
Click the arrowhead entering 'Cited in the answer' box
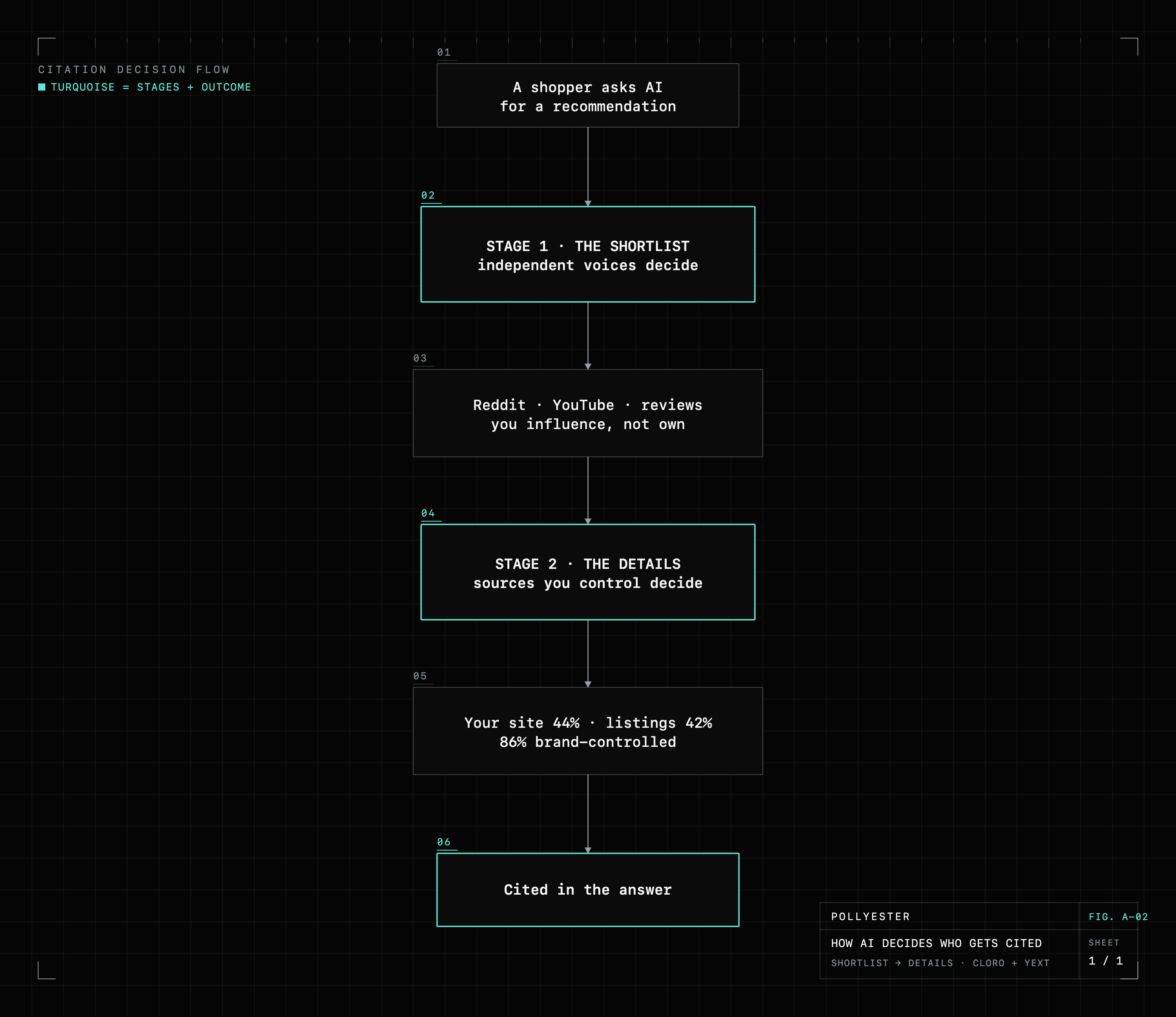(588, 850)
